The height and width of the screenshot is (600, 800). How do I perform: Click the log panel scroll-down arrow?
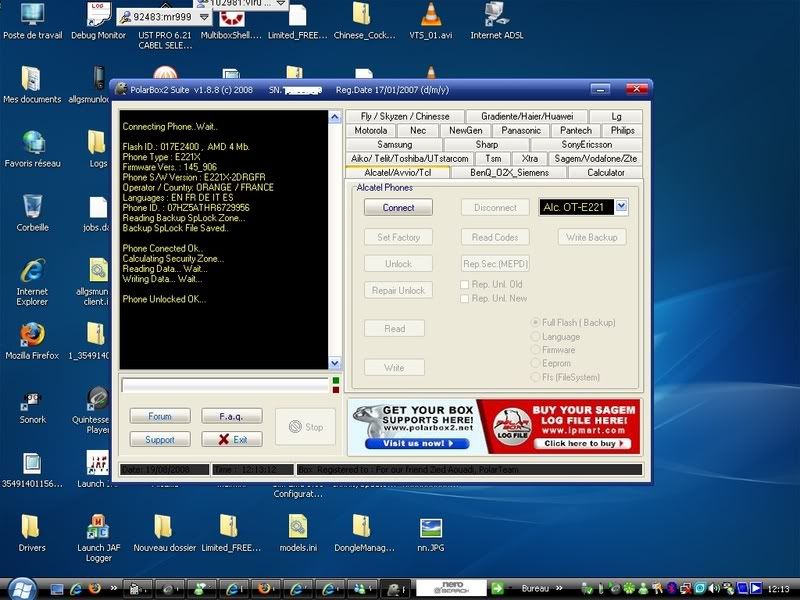click(x=335, y=363)
